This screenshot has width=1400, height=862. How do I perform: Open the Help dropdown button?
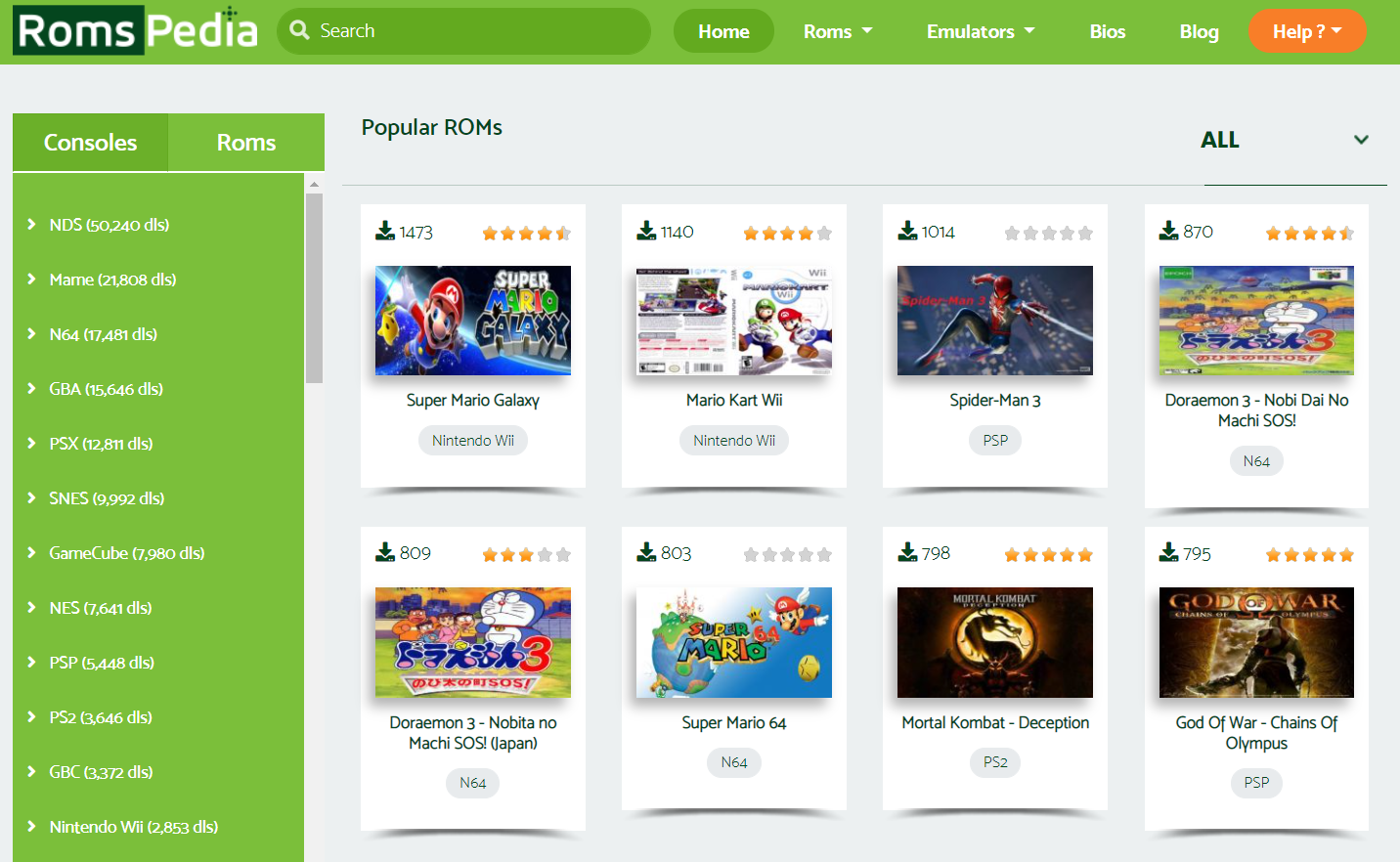(x=1306, y=31)
